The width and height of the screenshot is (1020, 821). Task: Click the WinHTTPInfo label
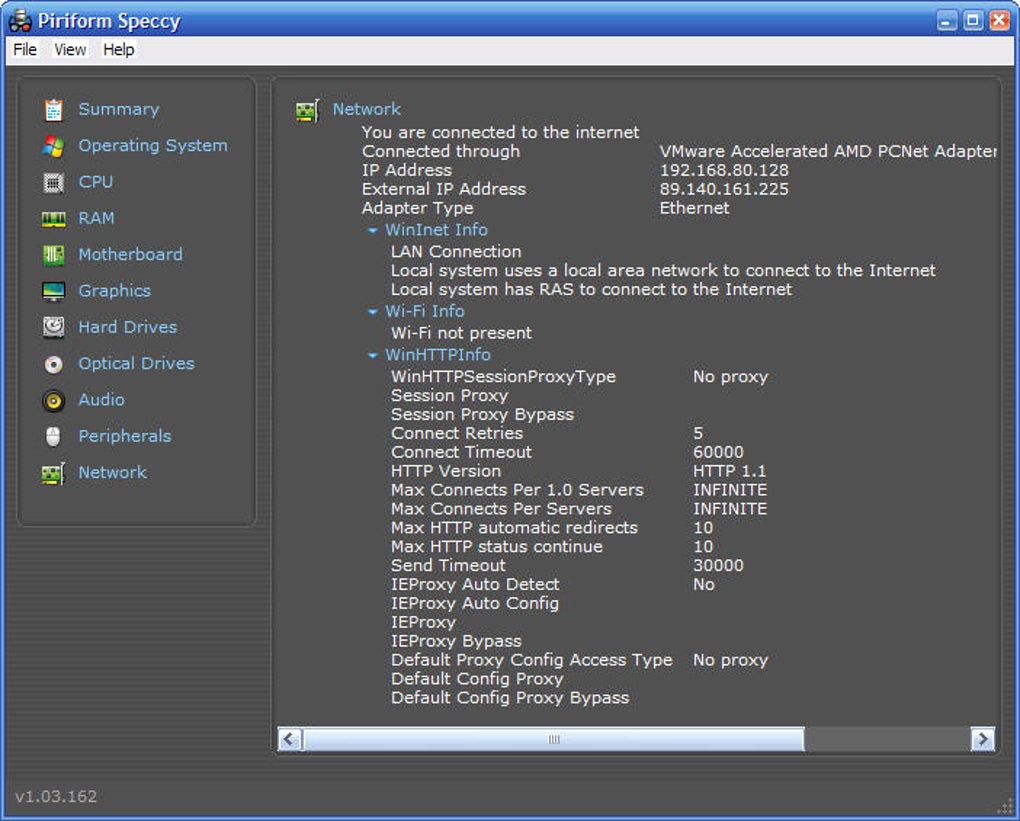[x=438, y=355]
